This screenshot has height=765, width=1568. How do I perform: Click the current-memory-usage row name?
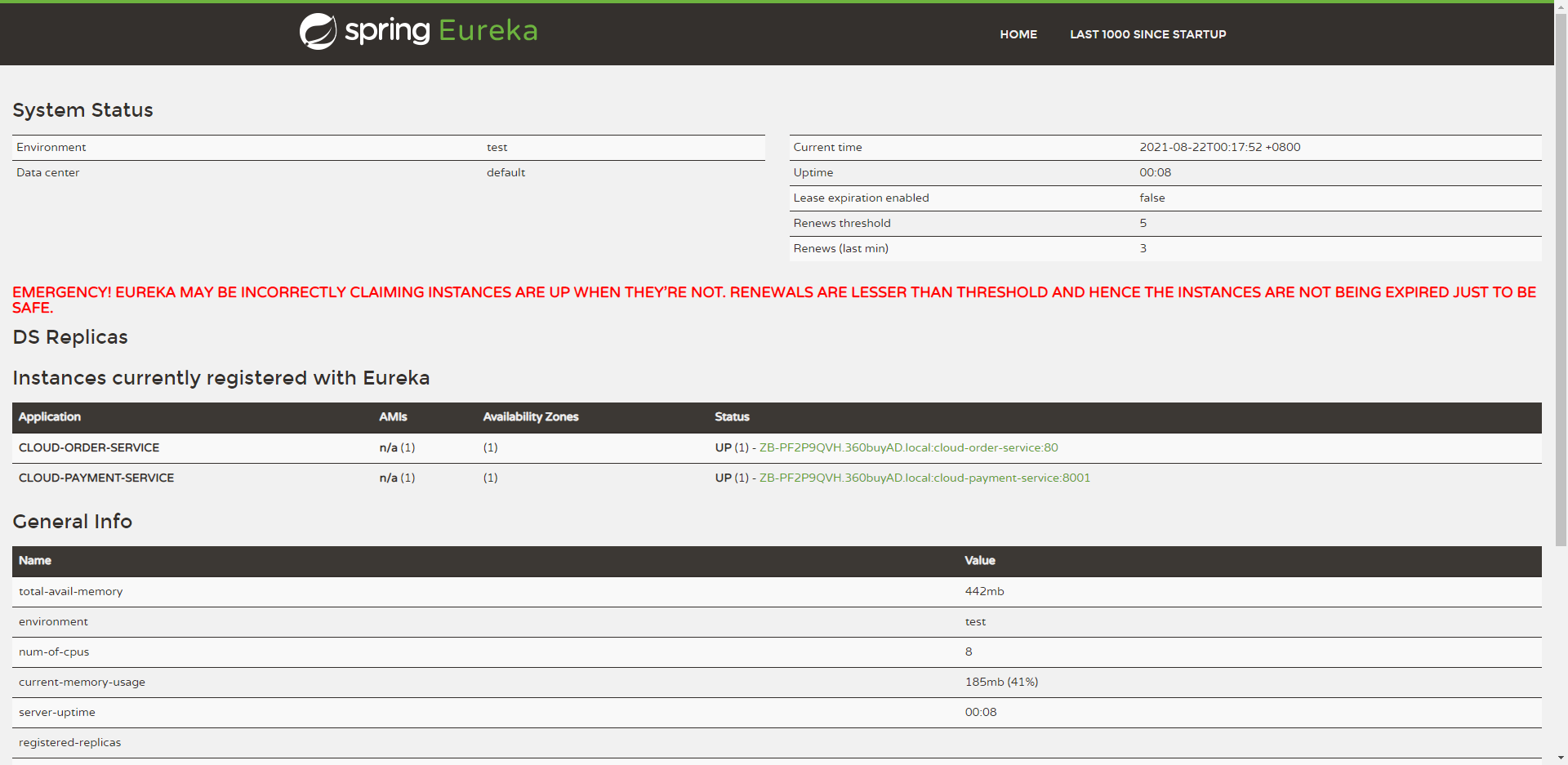click(x=82, y=682)
